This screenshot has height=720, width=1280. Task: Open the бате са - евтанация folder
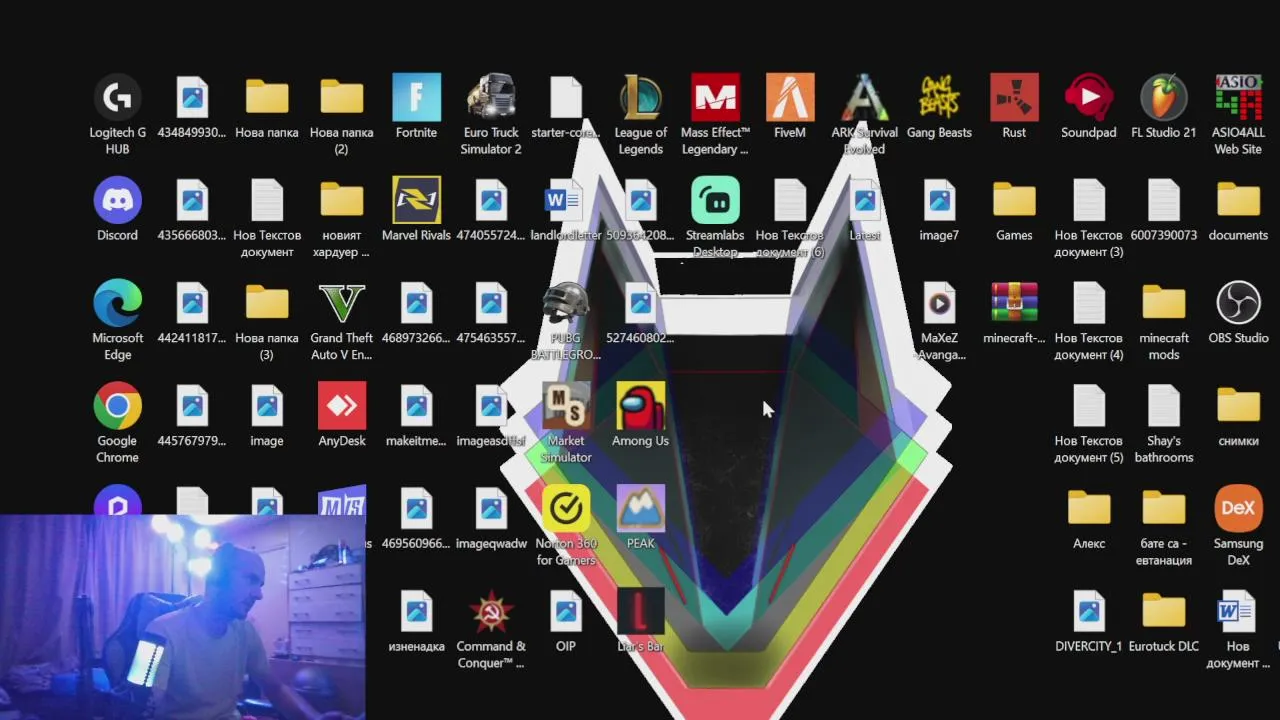pos(1164,526)
